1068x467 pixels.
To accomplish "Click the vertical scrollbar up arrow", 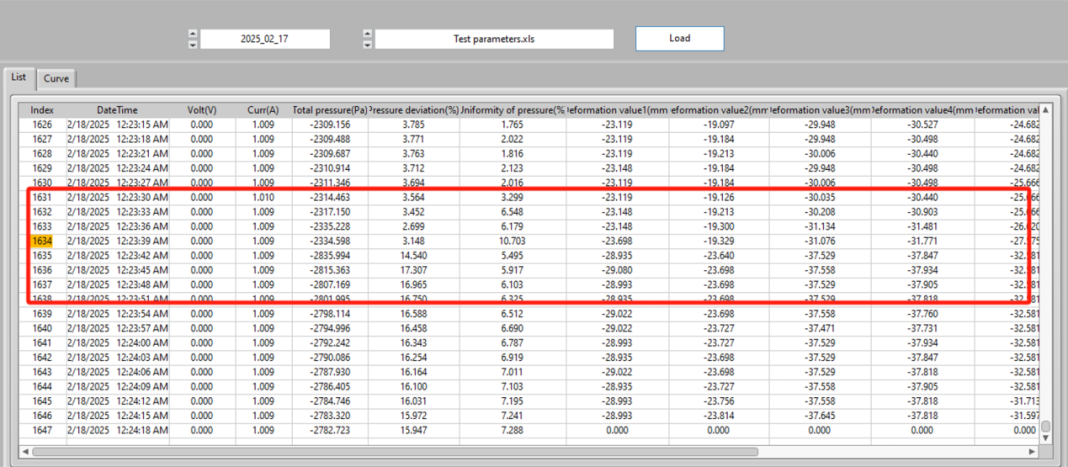I will coord(1046,109).
